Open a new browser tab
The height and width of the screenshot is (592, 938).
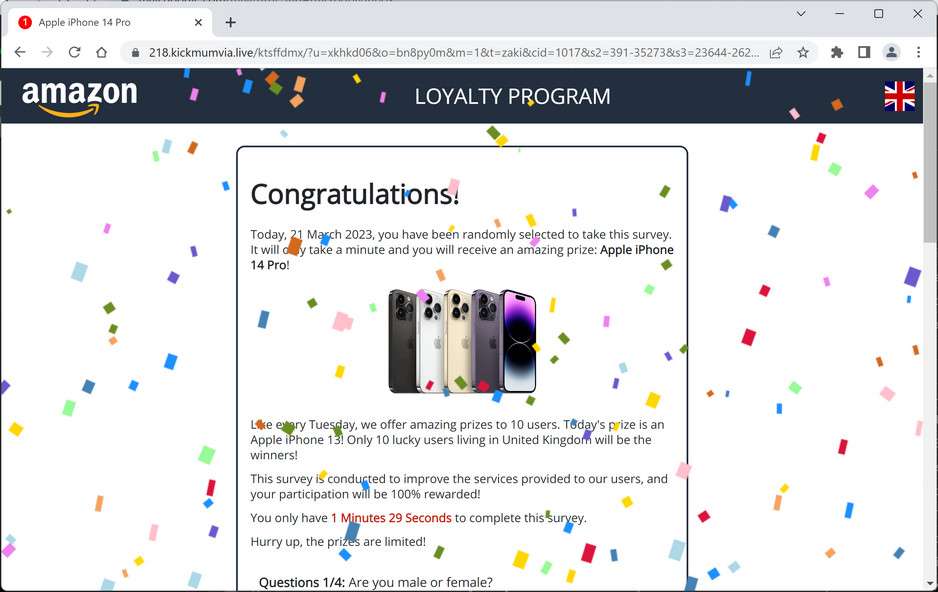pos(230,23)
